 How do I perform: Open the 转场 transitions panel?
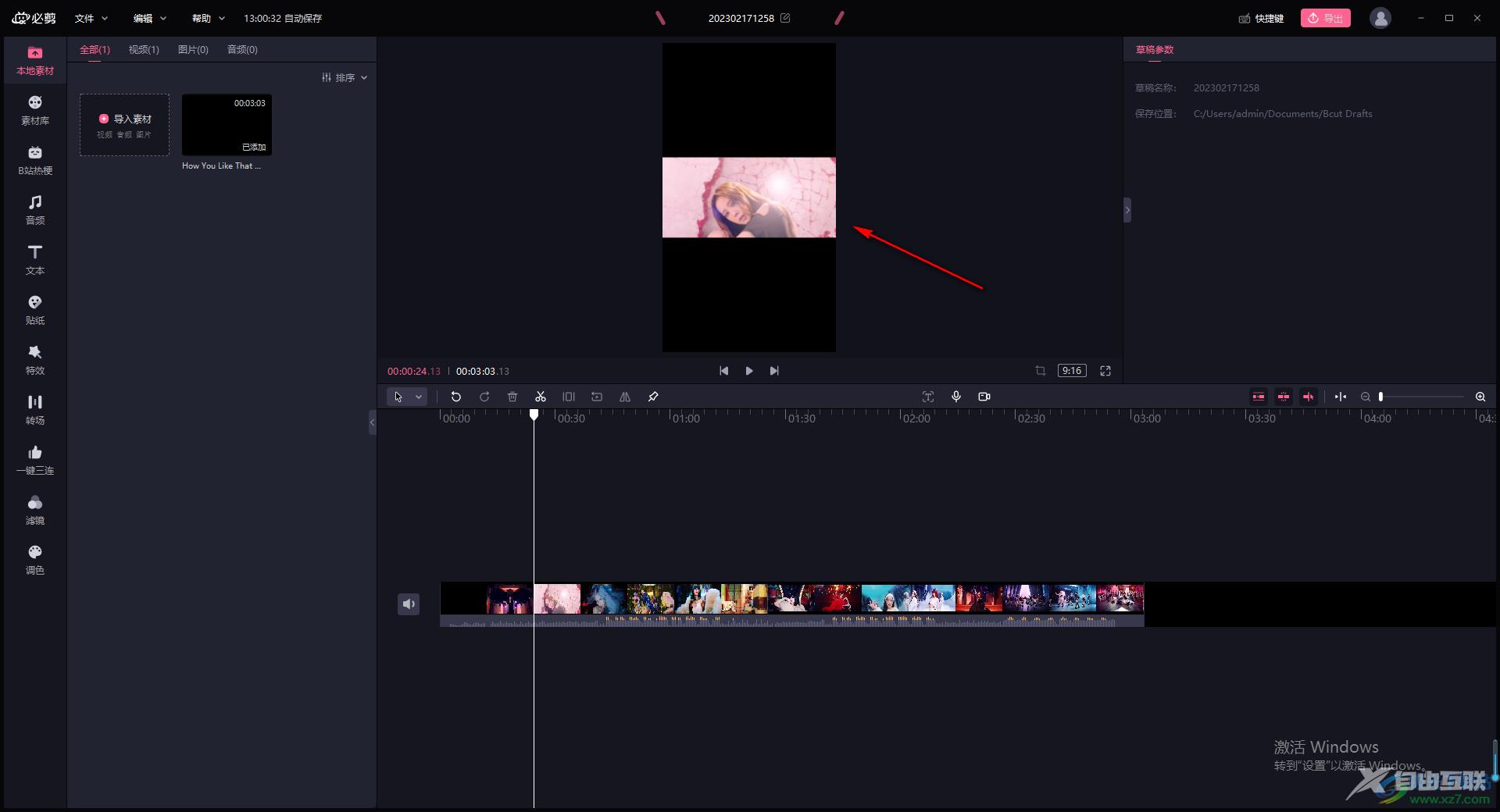click(35, 411)
